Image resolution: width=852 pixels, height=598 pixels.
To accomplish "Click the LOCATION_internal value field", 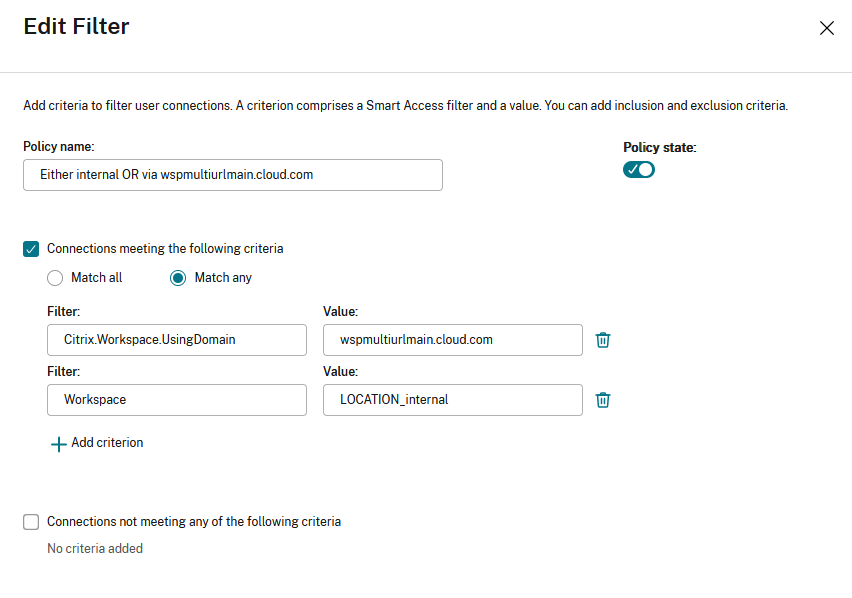I will coord(453,400).
